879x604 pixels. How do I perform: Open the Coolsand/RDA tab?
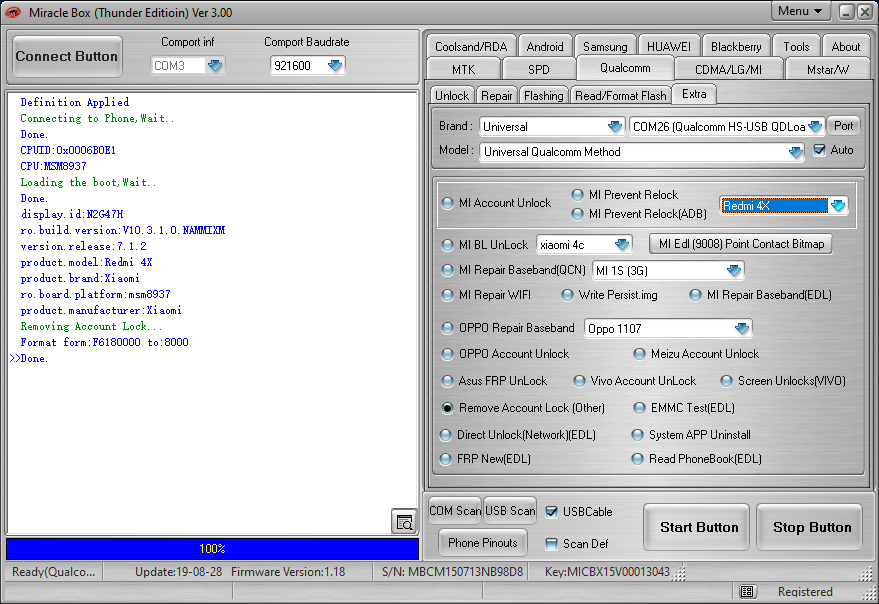[471, 47]
